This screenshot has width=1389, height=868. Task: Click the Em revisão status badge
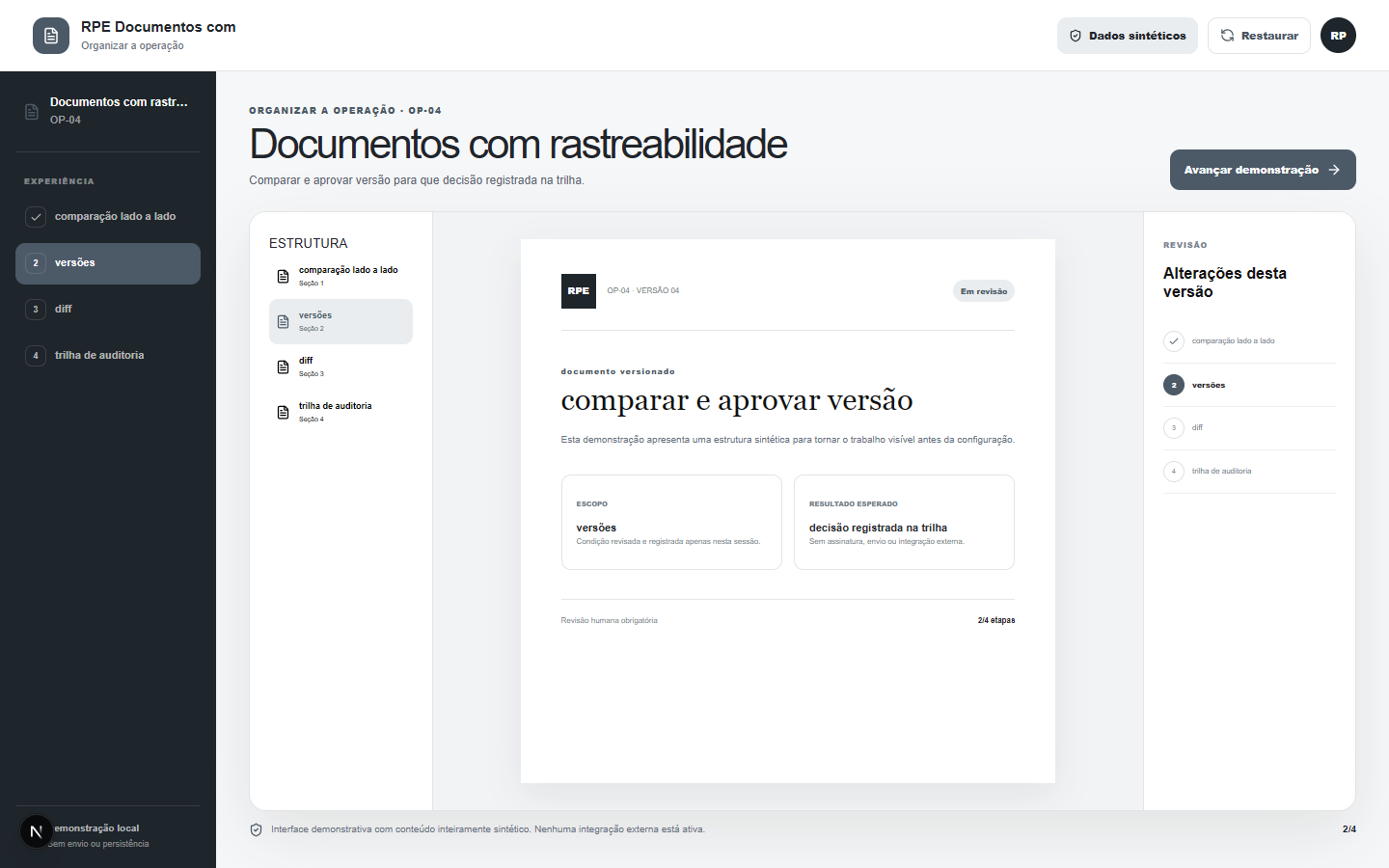(984, 291)
